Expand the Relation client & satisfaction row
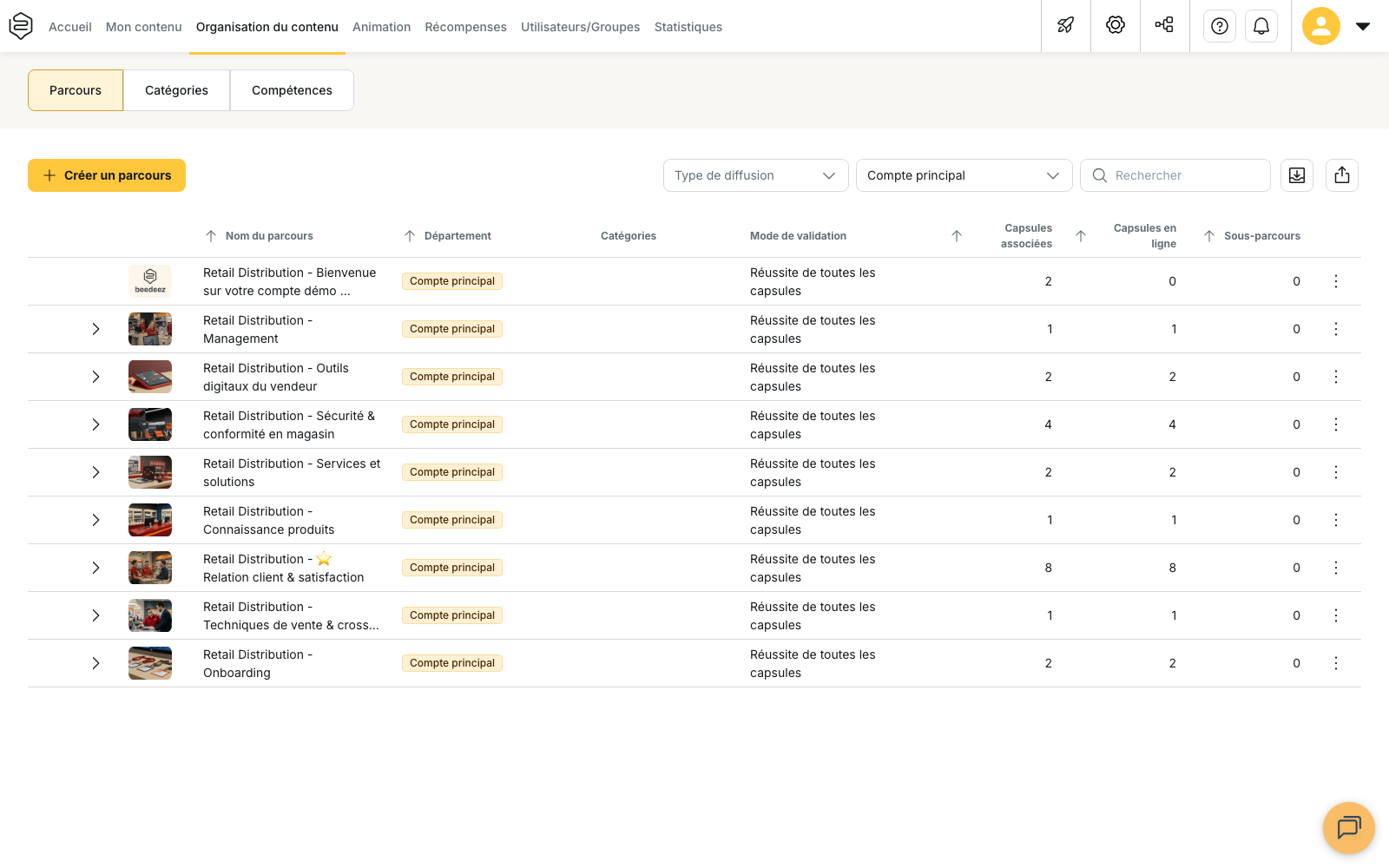1389x868 pixels. pos(96,568)
